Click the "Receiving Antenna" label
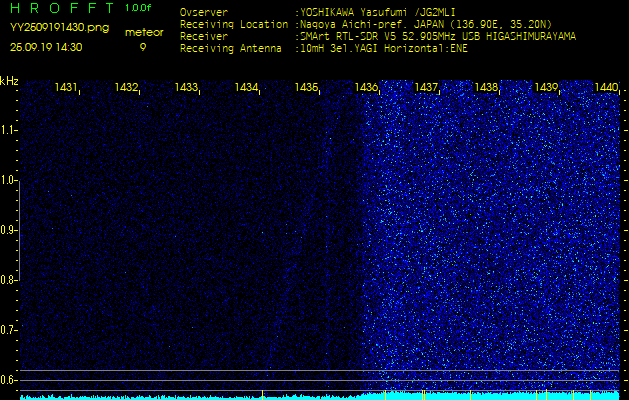Image resolution: width=629 pixels, height=400 pixels. click(x=231, y=49)
